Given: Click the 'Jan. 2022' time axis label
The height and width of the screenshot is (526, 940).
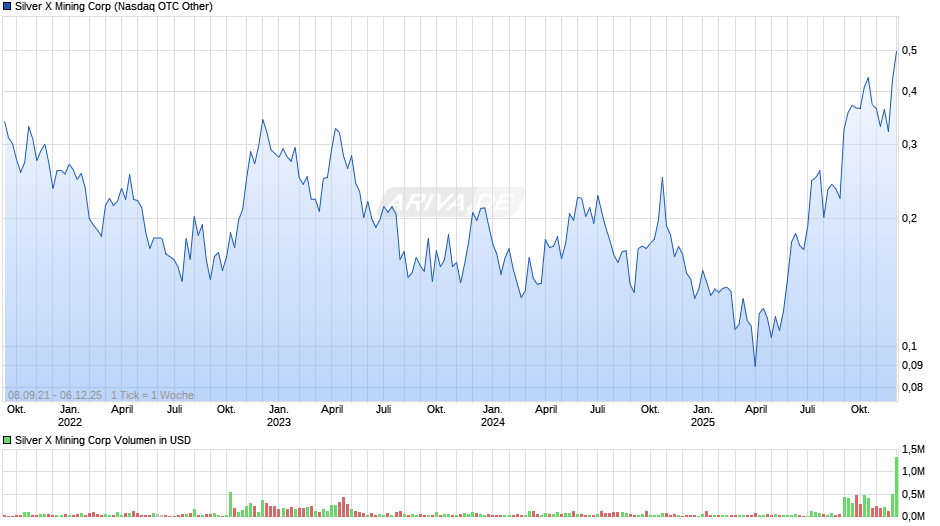Looking at the screenshot, I should [70, 416].
